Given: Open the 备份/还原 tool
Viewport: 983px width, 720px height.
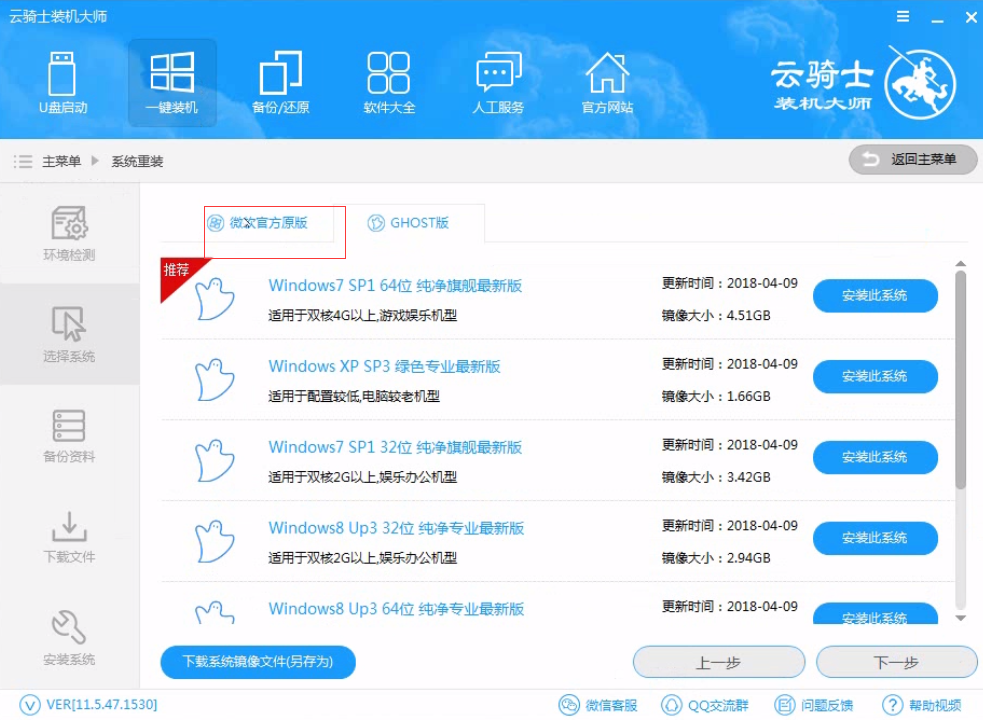Looking at the screenshot, I should [280, 82].
